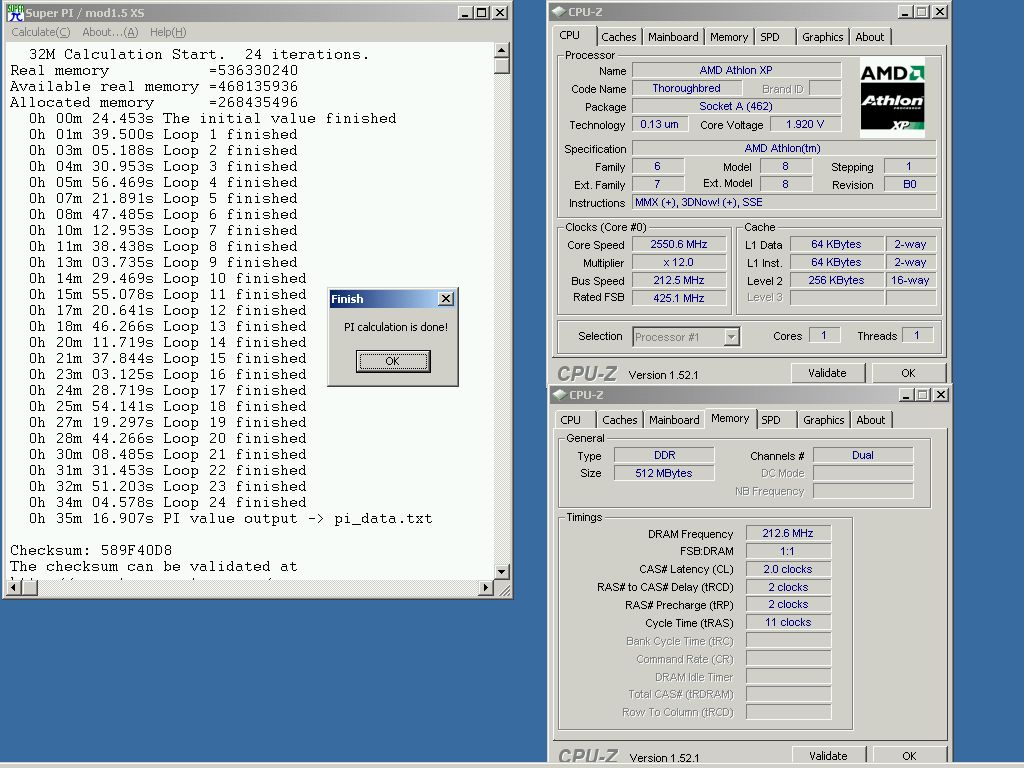The height and width of the screenshot is (768, 1024).
Task: Minimize the top CPU-Z window
Action: 905,12
